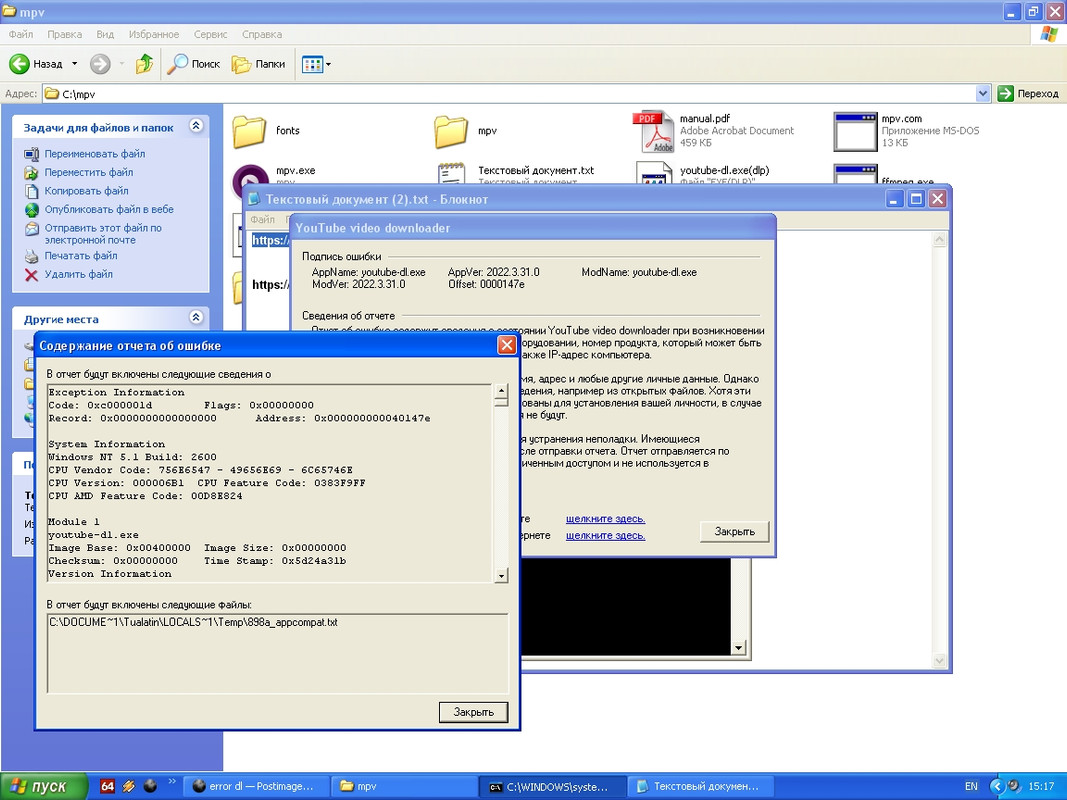Click Удалить файл task link

79,273
